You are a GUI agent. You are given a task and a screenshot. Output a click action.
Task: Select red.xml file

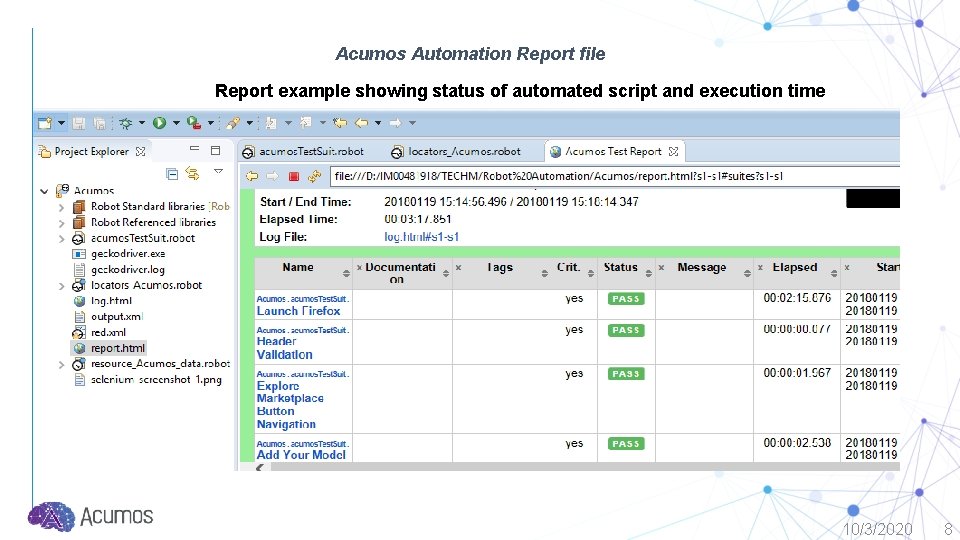(108, 332)
